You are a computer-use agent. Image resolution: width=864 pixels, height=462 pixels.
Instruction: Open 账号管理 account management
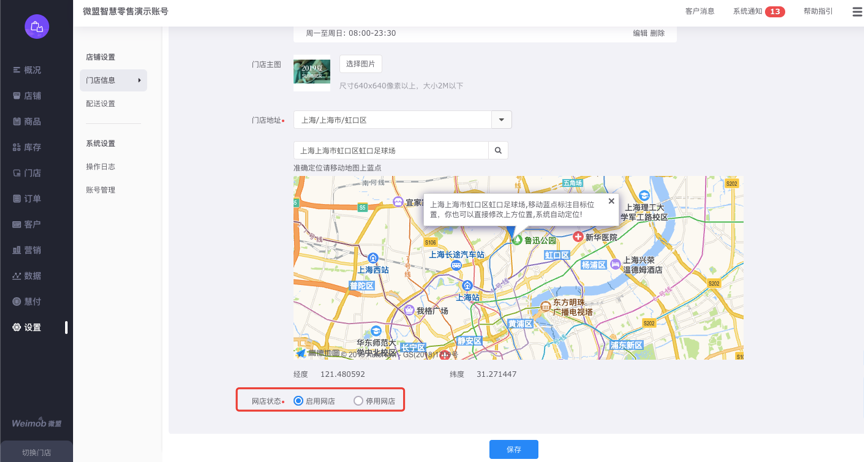point(100,190)
